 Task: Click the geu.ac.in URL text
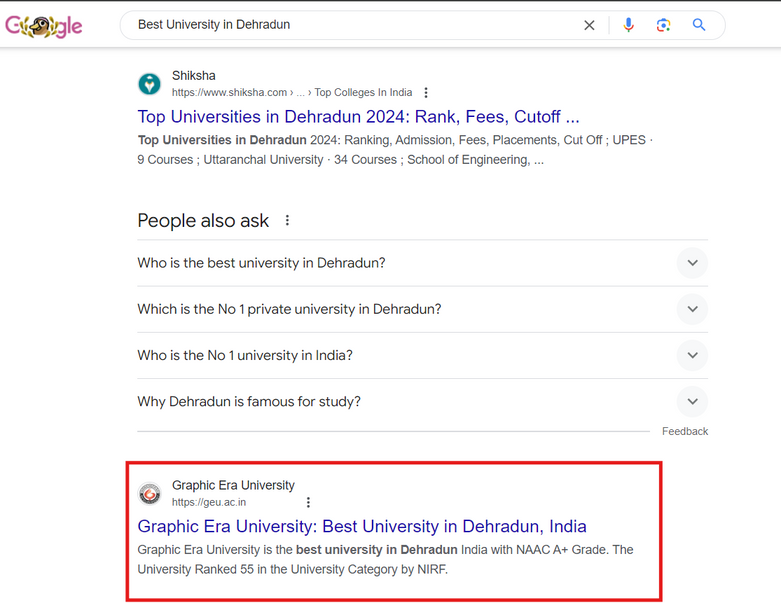click(x=209, y=502)
